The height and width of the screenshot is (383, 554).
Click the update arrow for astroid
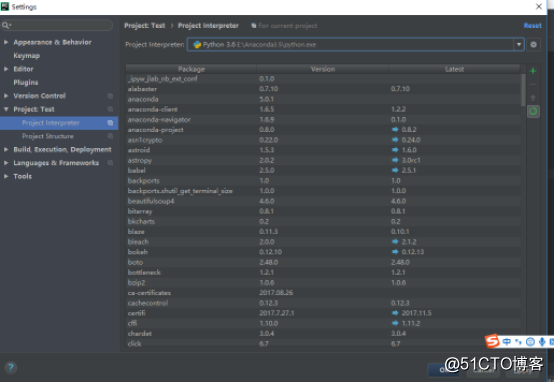coord(395,150)
